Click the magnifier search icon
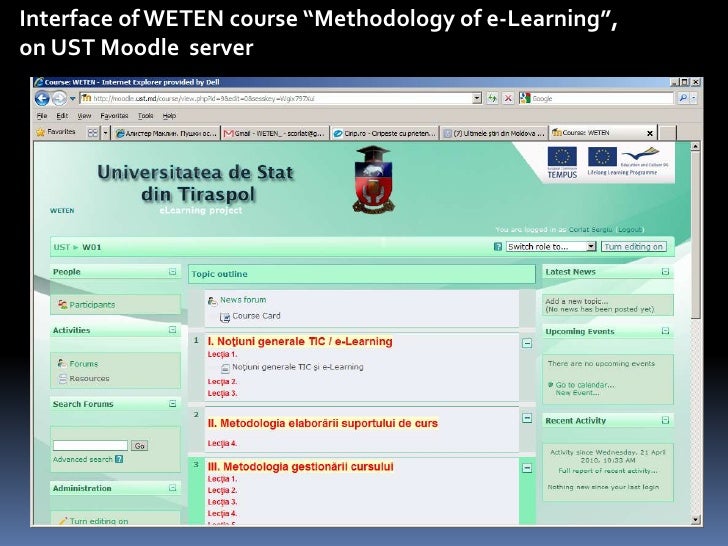This screenshot has height=546, width=728. click(683, 98)
